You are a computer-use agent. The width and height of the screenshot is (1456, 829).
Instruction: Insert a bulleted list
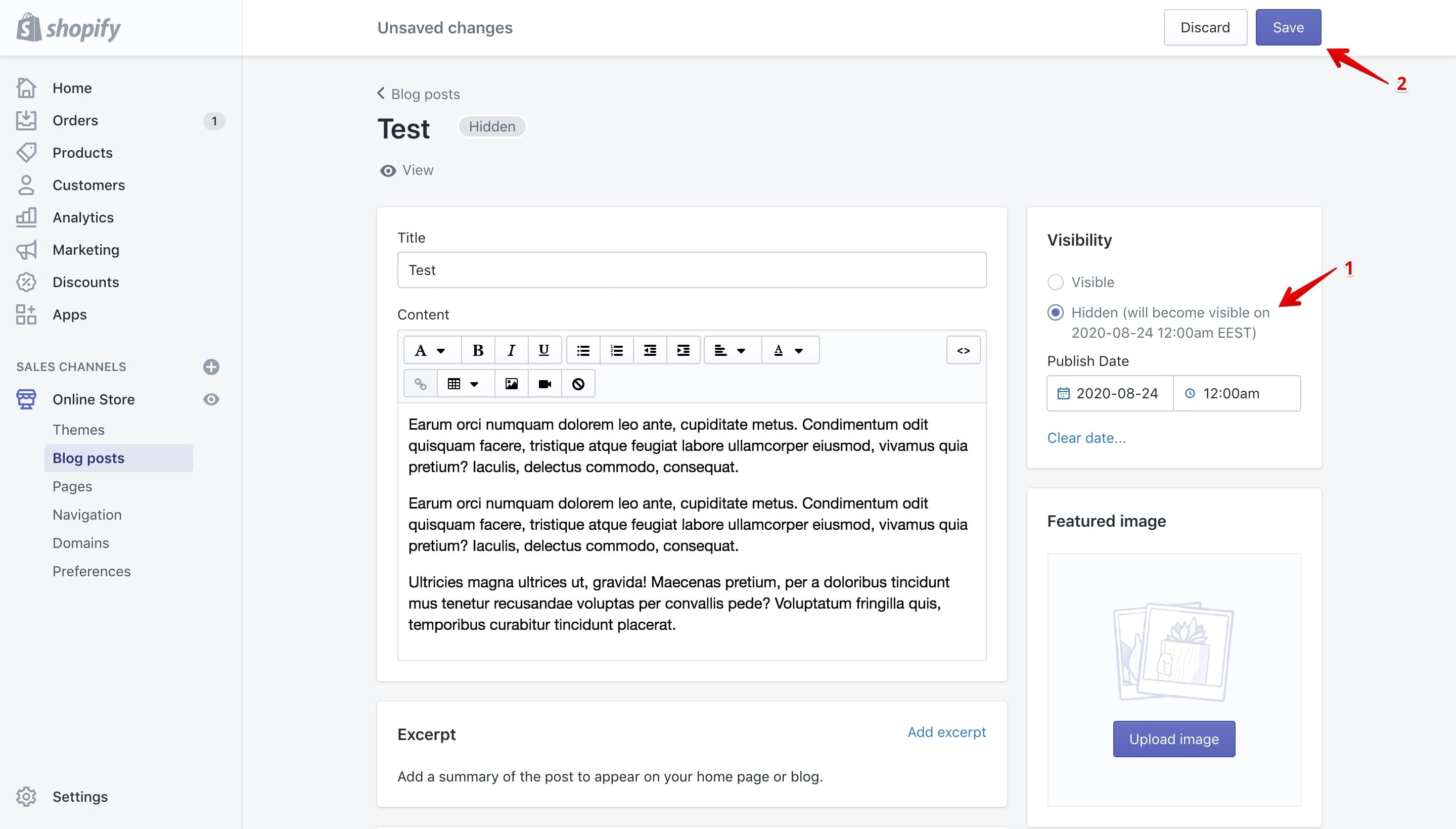tap(583, 350)
